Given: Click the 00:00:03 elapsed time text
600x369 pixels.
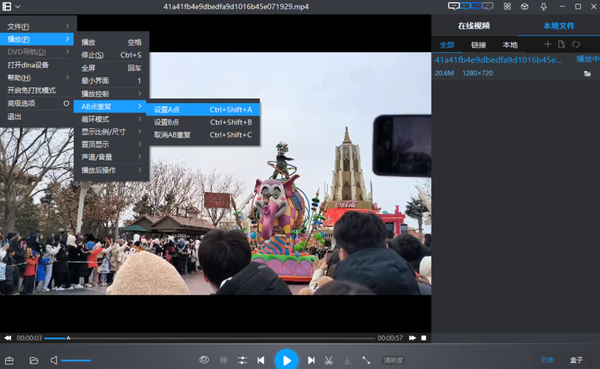Looking at the screenshot, I should pos(29,338).
